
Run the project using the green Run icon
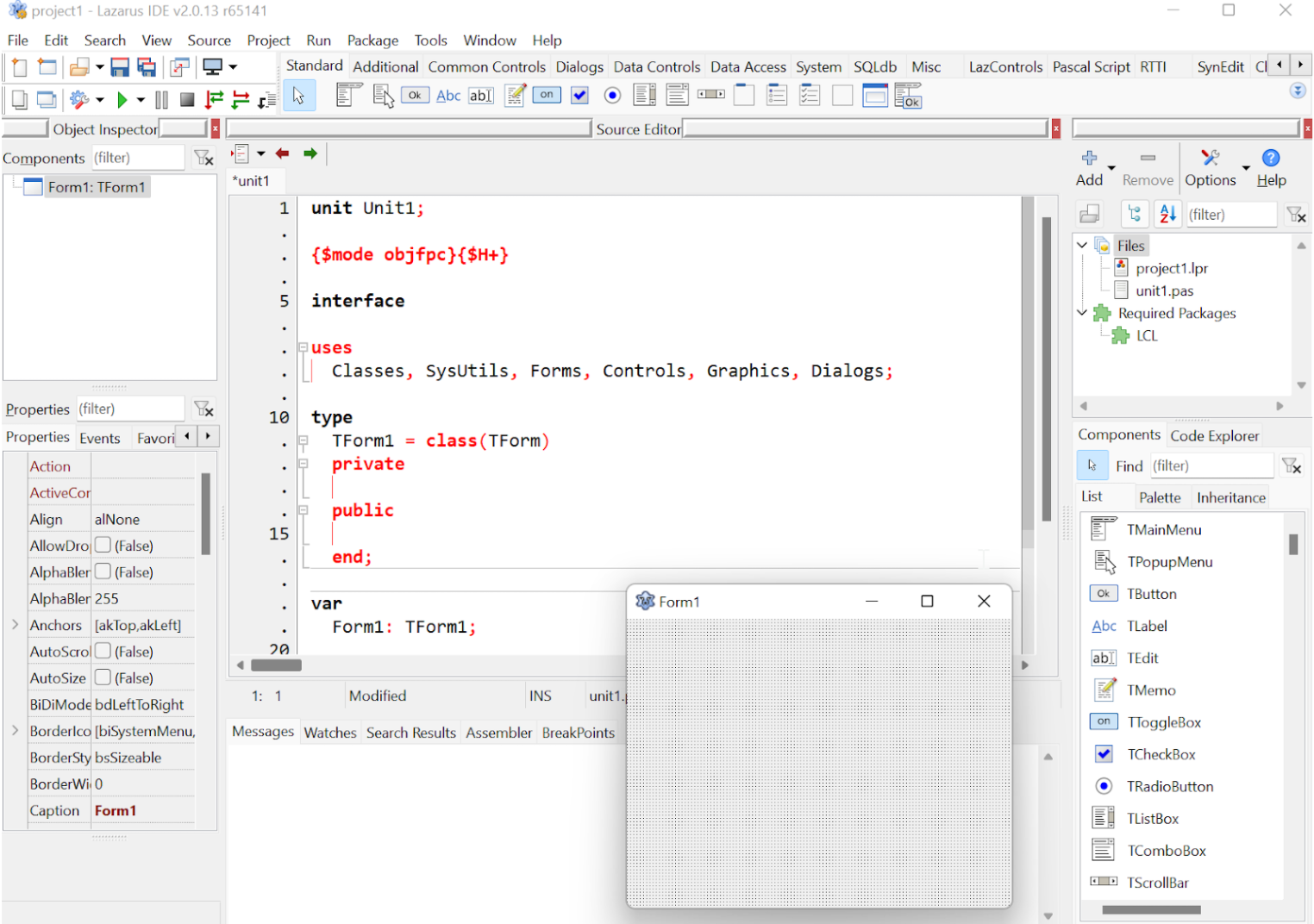122,99
